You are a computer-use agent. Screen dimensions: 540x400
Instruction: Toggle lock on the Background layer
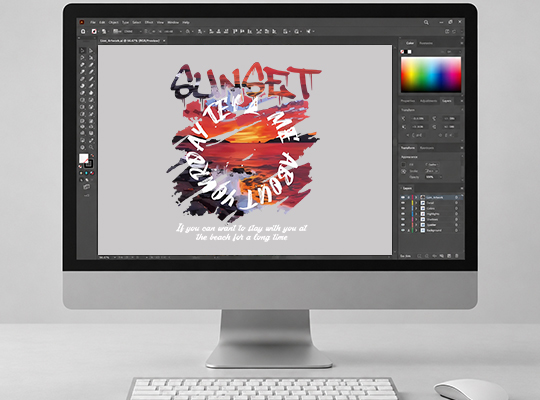point(408,230)
